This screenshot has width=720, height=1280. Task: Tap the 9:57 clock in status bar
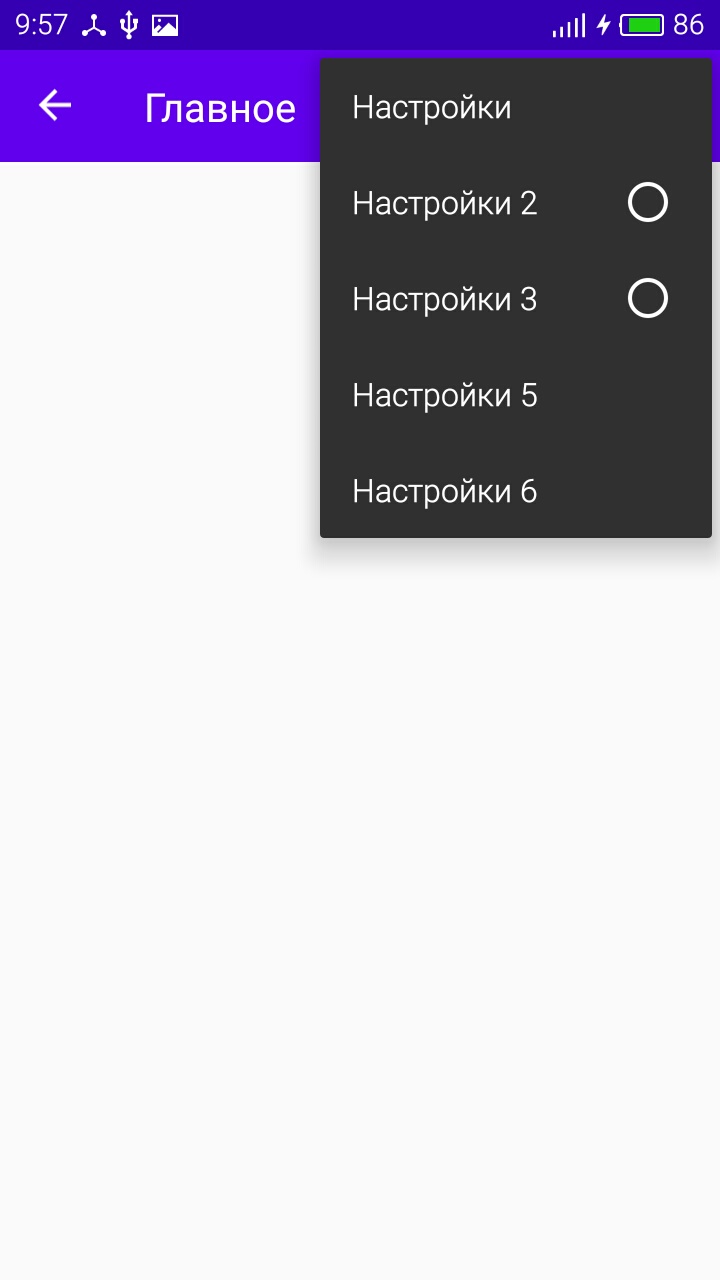pos(42,25)
